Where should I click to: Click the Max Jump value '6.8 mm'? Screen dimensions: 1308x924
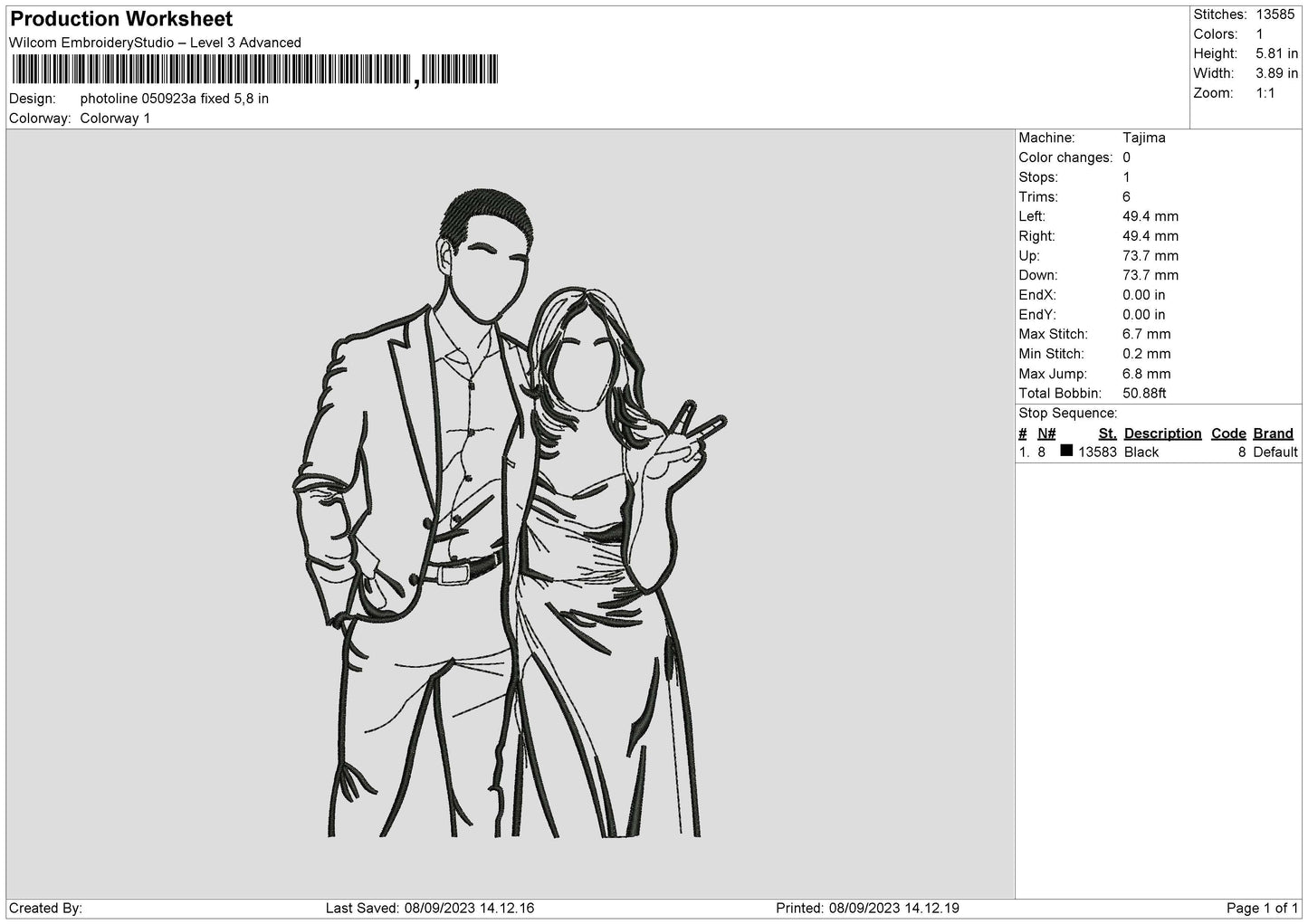pyautogui.click(x=1147, y=374)
